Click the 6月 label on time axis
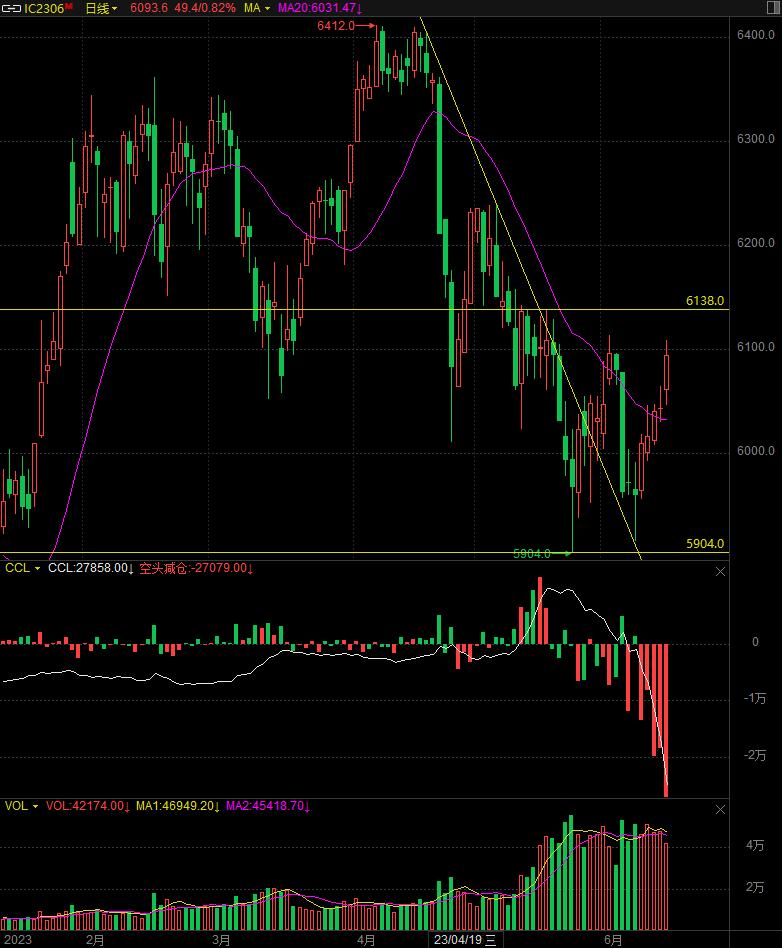 coord(612,940)
